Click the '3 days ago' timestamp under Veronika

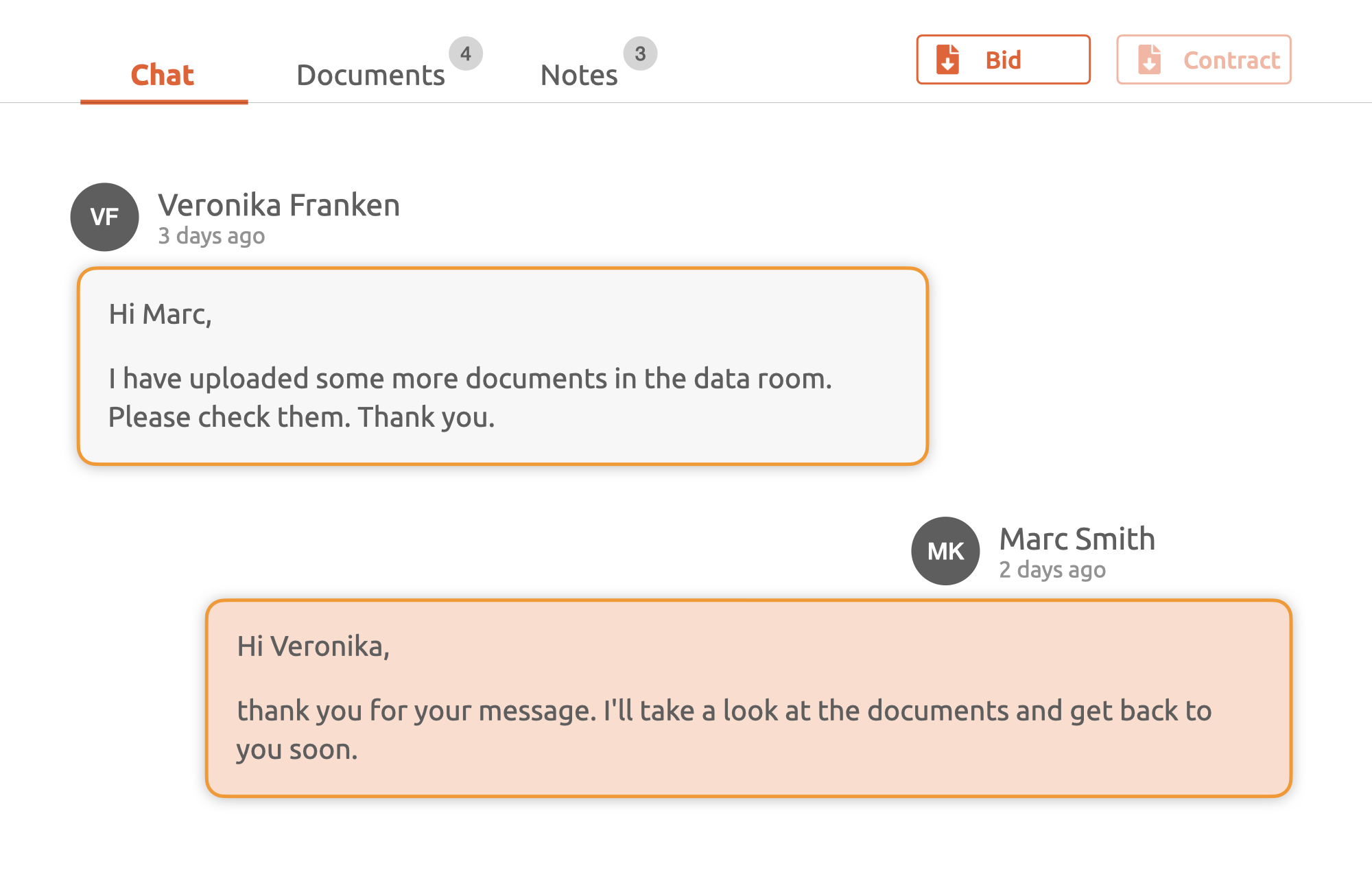coord(211,235)
